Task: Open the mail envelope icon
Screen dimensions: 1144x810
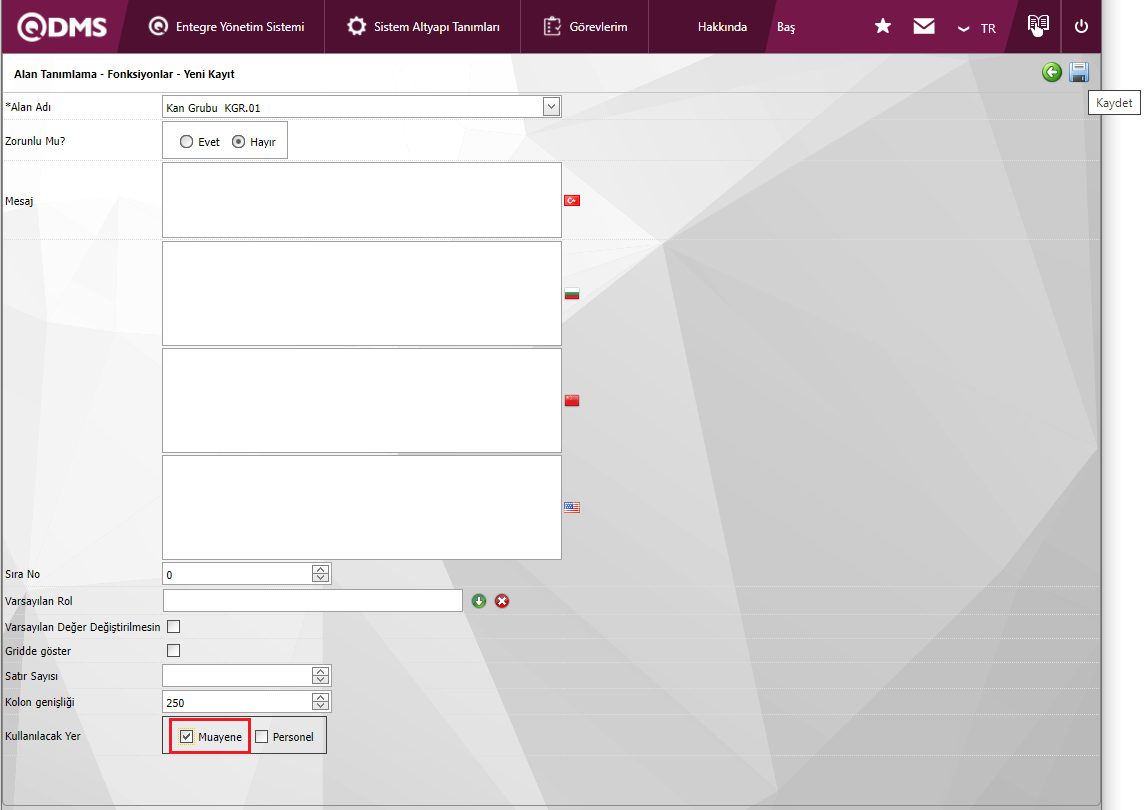Action: 924,26
